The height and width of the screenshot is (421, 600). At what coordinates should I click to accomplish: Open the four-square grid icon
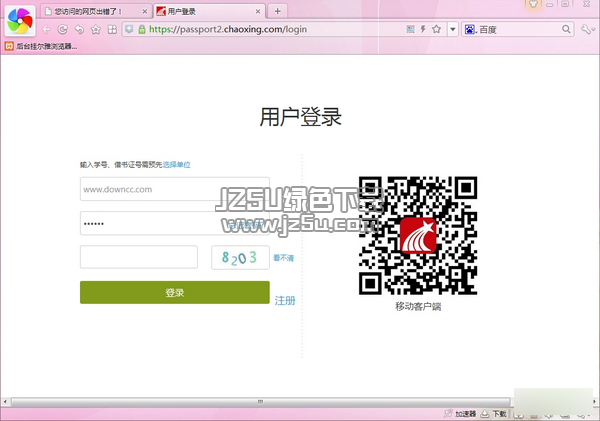coord(112,29)
